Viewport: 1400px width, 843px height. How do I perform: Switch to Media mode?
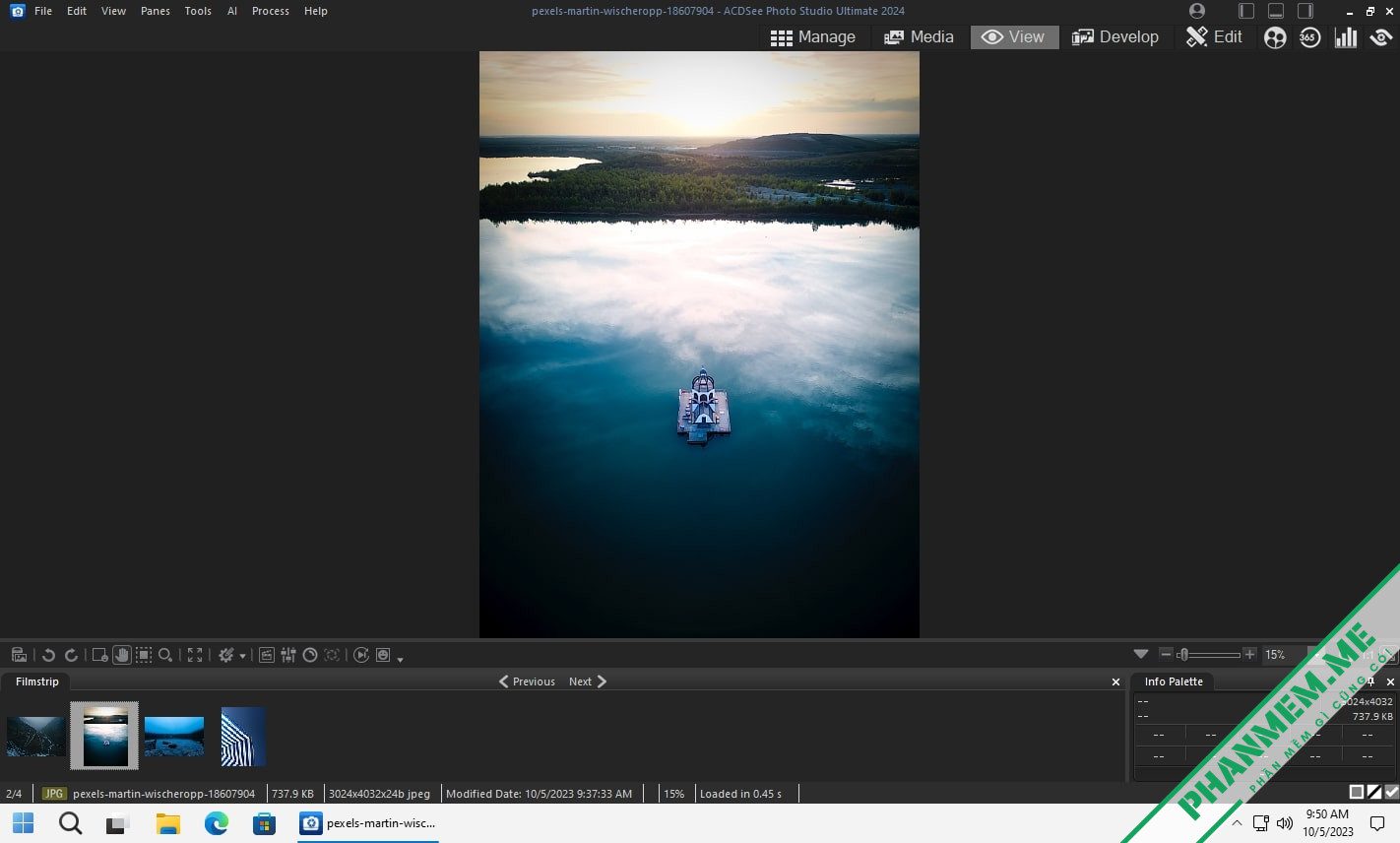click(919, 37)
